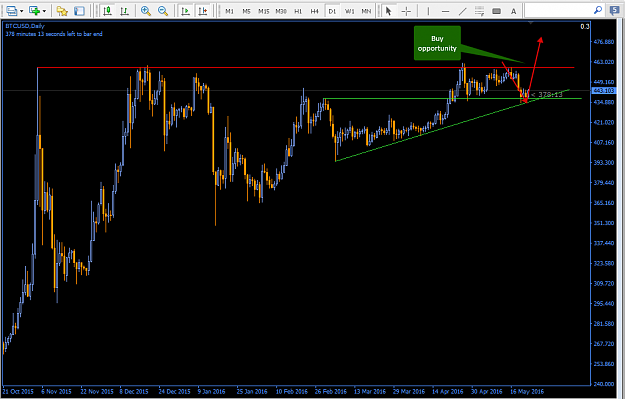This screenshot has width=625, height=399.
Task: Select the D1 daily timeframe
Action: pyautogui.click(x=332, y=11)
